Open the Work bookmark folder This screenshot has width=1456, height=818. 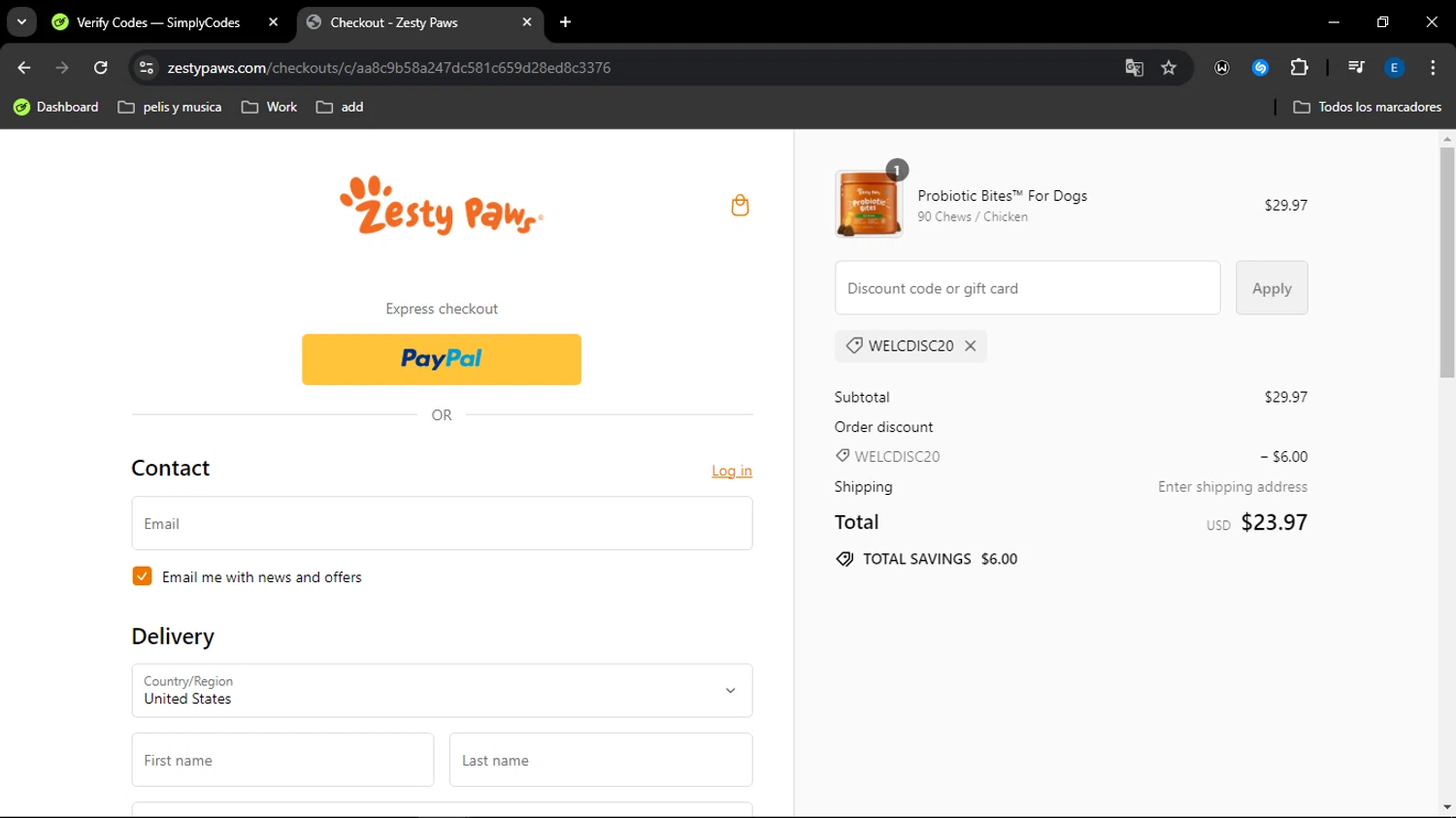coord(270,107)
